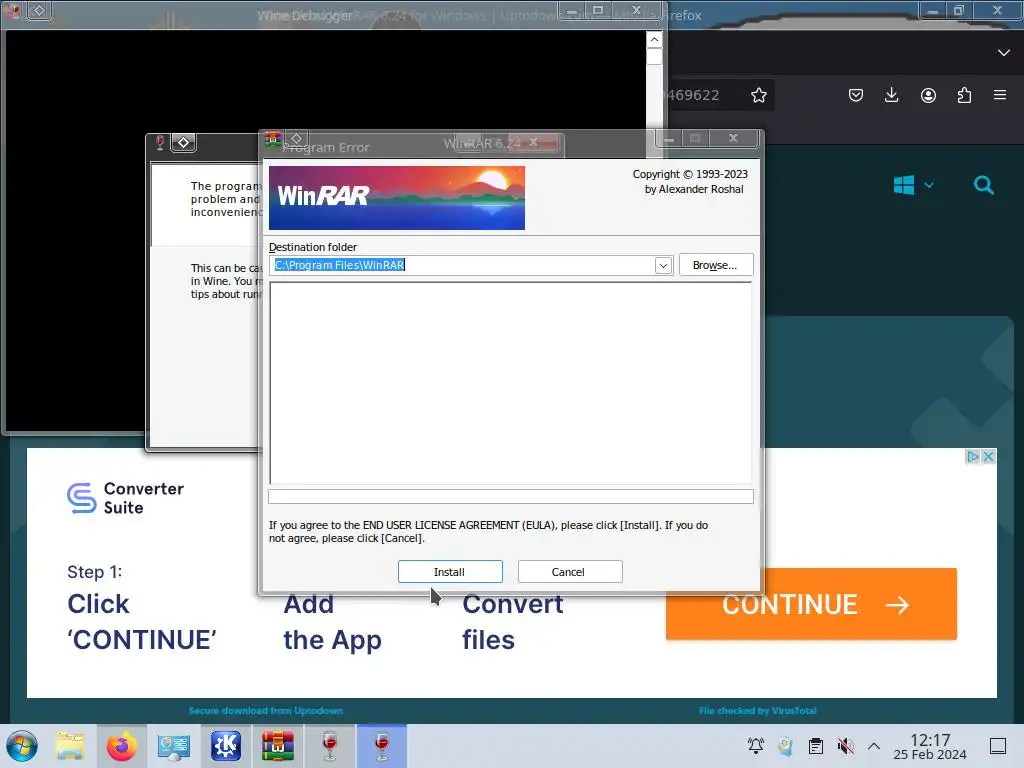Click the WinRAR banner image

click(396, 198)
